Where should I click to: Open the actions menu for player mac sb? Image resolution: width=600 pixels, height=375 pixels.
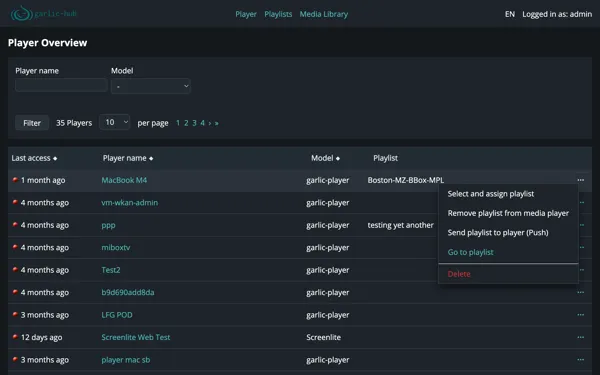point(580,360)
